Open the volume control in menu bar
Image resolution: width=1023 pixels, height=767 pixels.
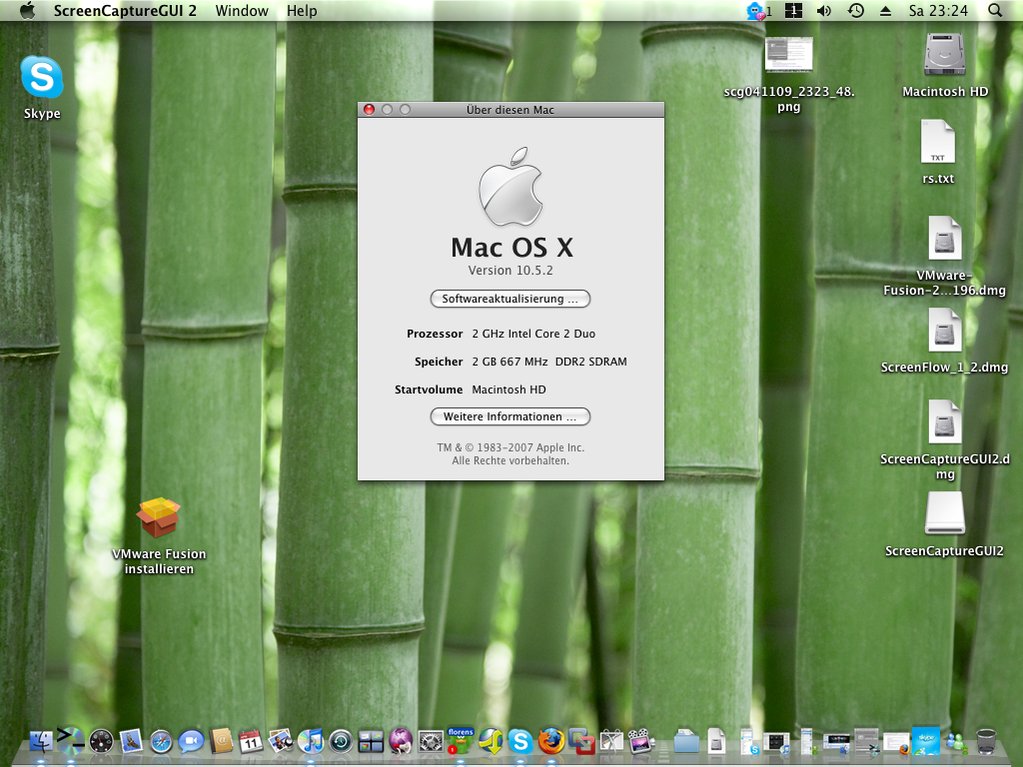click(823, 11)
